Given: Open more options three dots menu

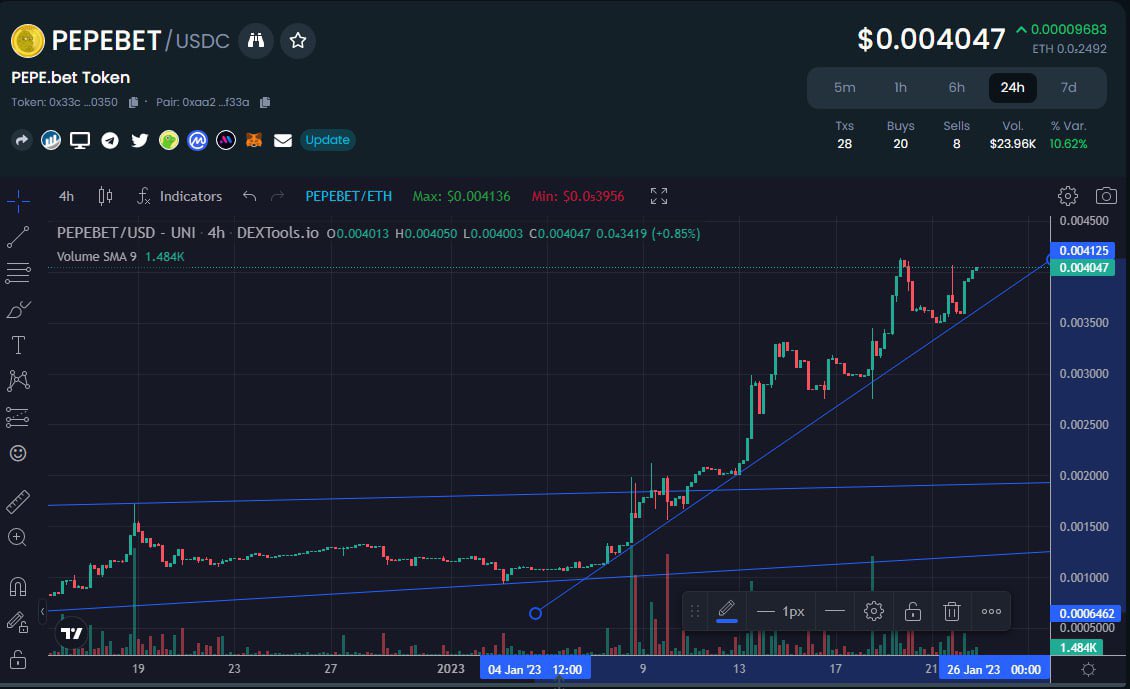Looking at the screenshot, I should (991, 611).
